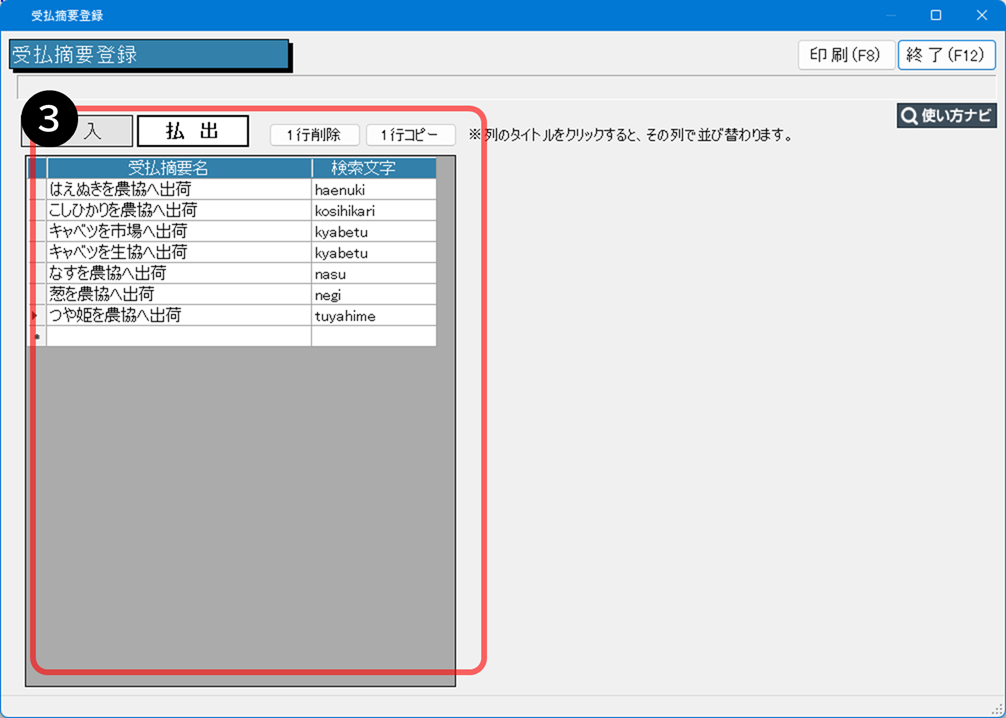Click the empty new row name cell
Viewport: 1006px width, 718px height.
(x=179, y=336)
